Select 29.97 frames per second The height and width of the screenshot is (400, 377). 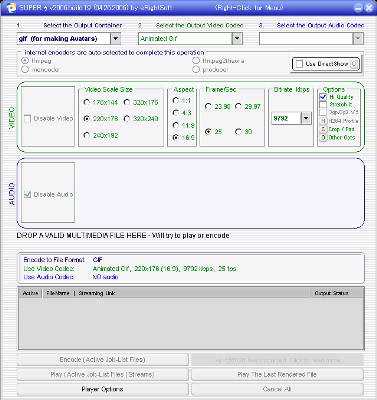tap(238, 106)
